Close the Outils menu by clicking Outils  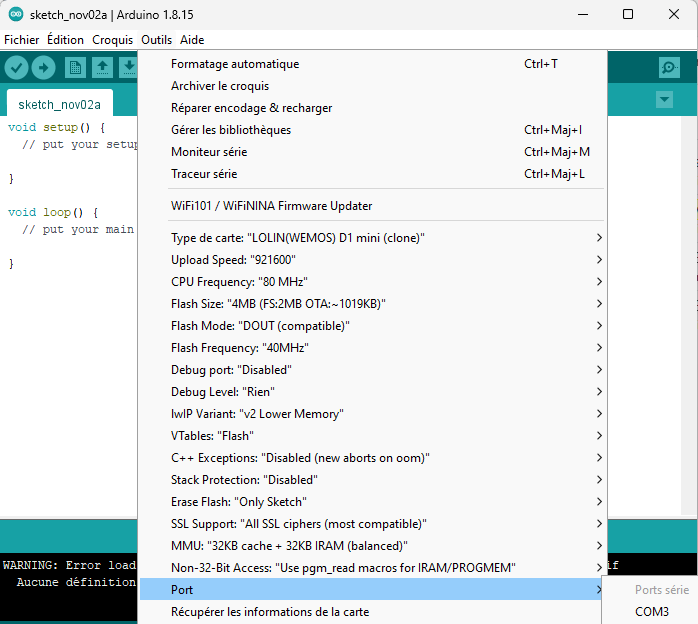click(x=156, y=40)
